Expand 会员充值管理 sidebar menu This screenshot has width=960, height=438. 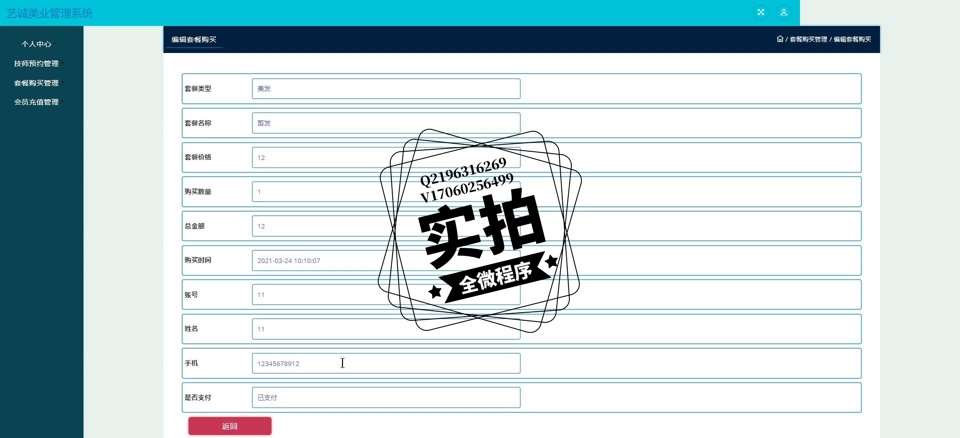[37, 102]
